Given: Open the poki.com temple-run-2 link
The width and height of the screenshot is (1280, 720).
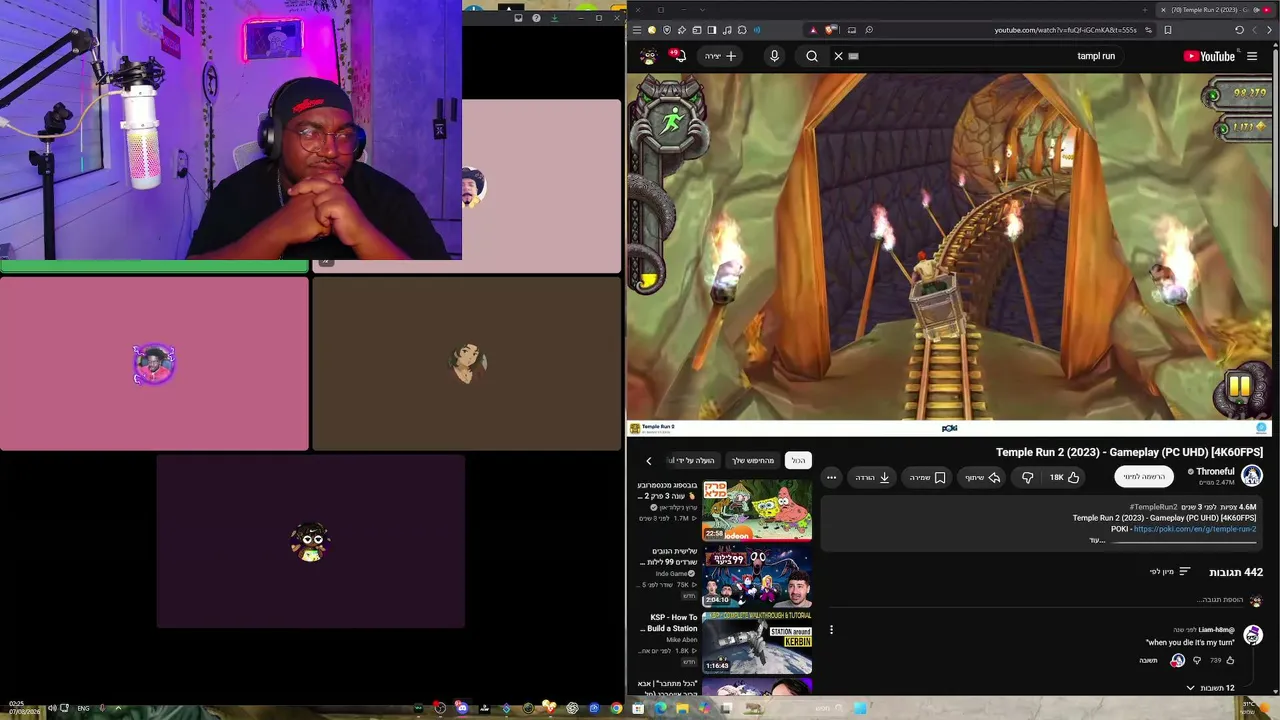Looking at the screenshot, I should (1195, 529).
